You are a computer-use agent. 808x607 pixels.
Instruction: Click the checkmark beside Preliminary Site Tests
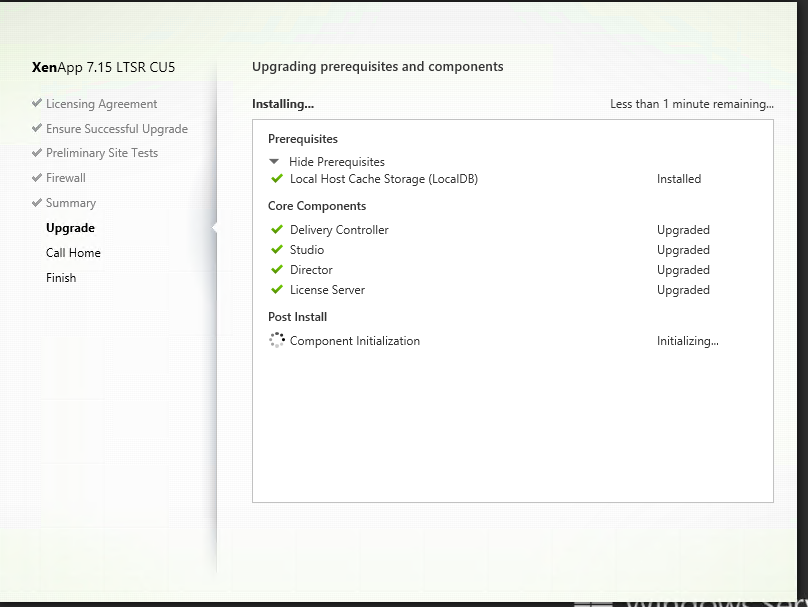pos(37,153)
